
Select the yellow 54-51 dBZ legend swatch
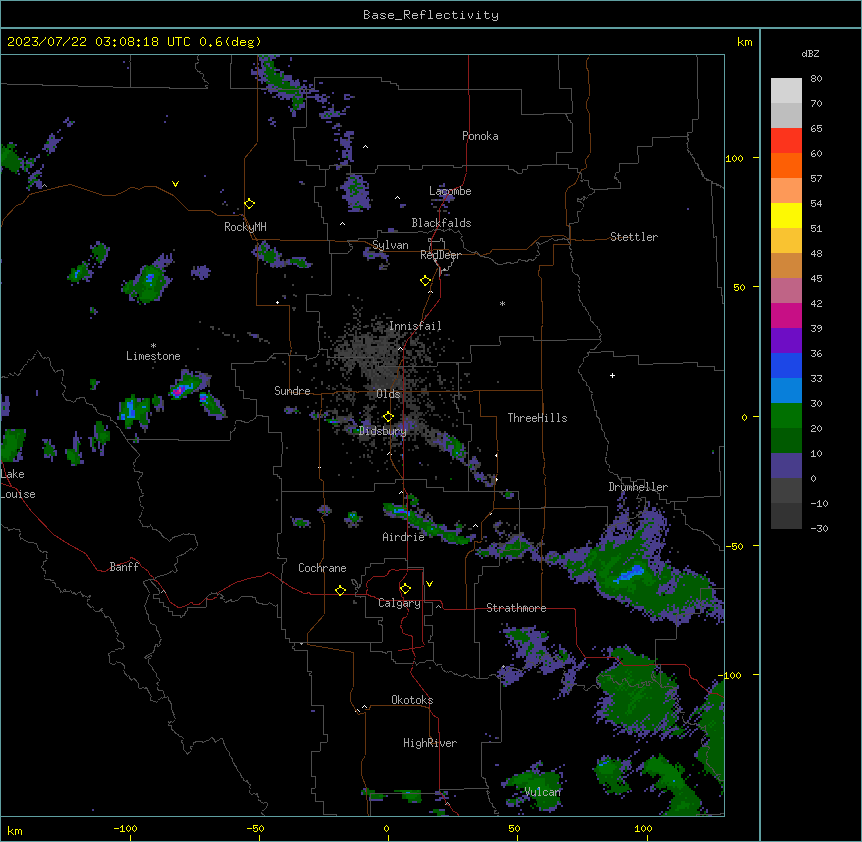(786, 215)
